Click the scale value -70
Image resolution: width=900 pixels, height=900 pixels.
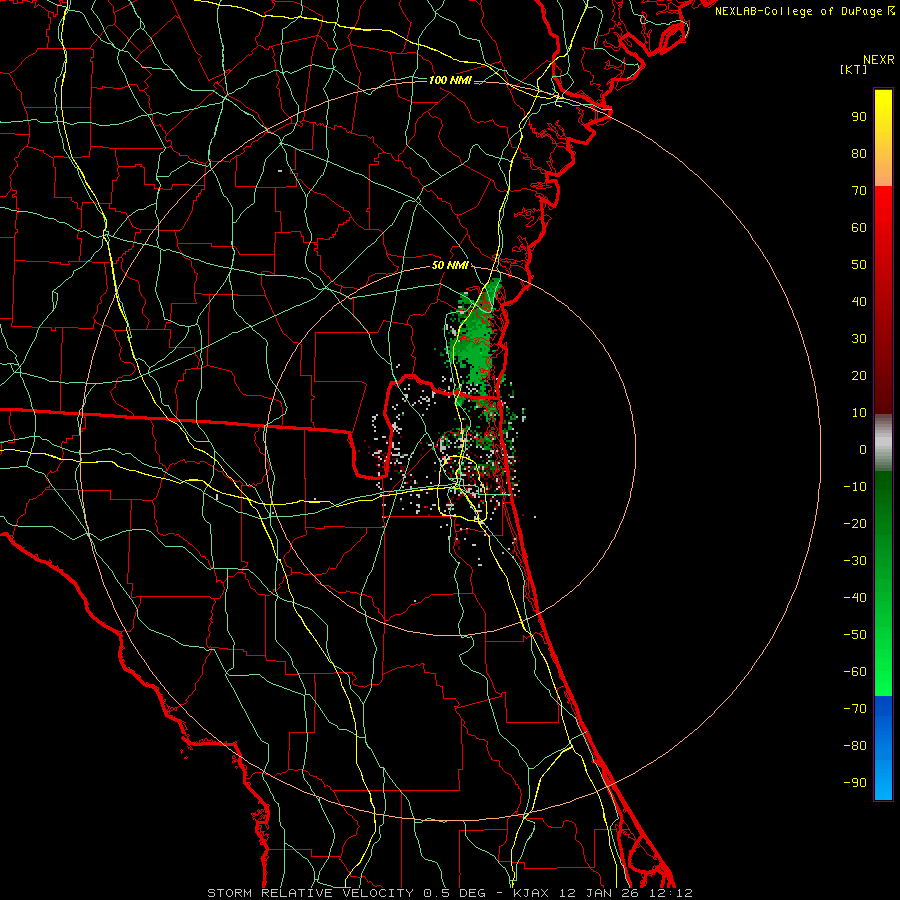(855, 709)
